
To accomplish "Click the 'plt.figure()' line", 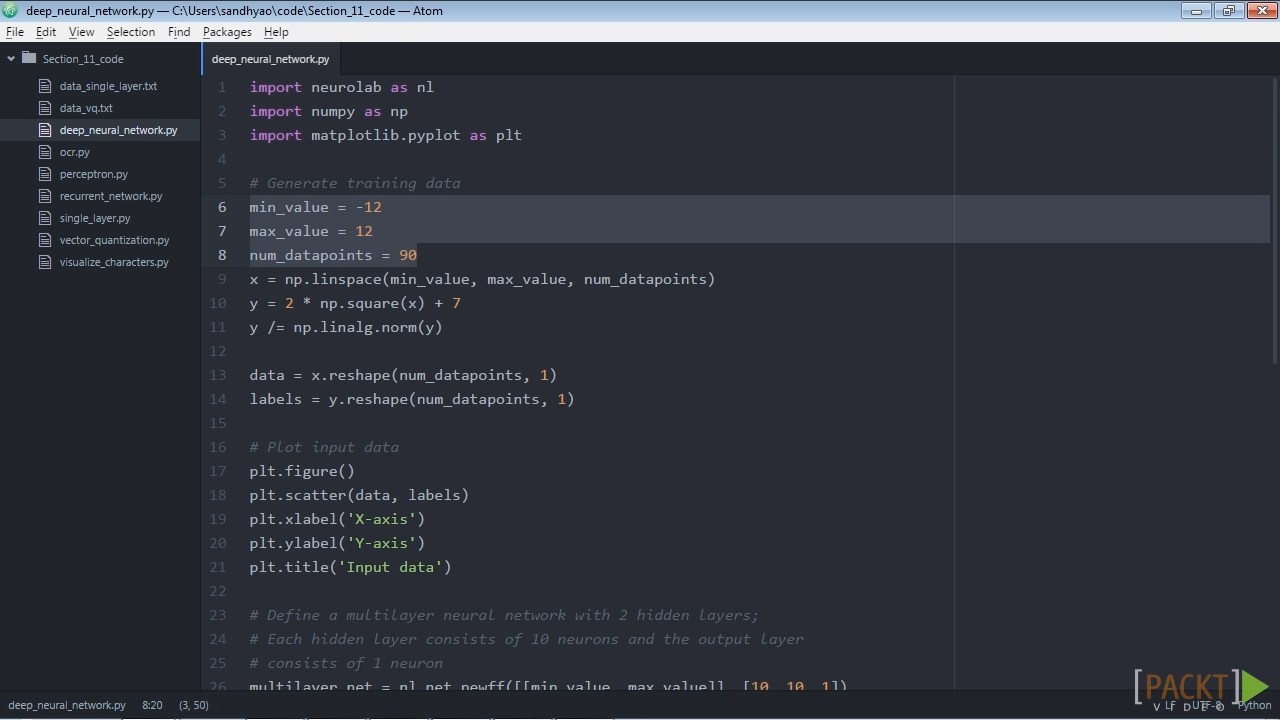I will 302,471.
